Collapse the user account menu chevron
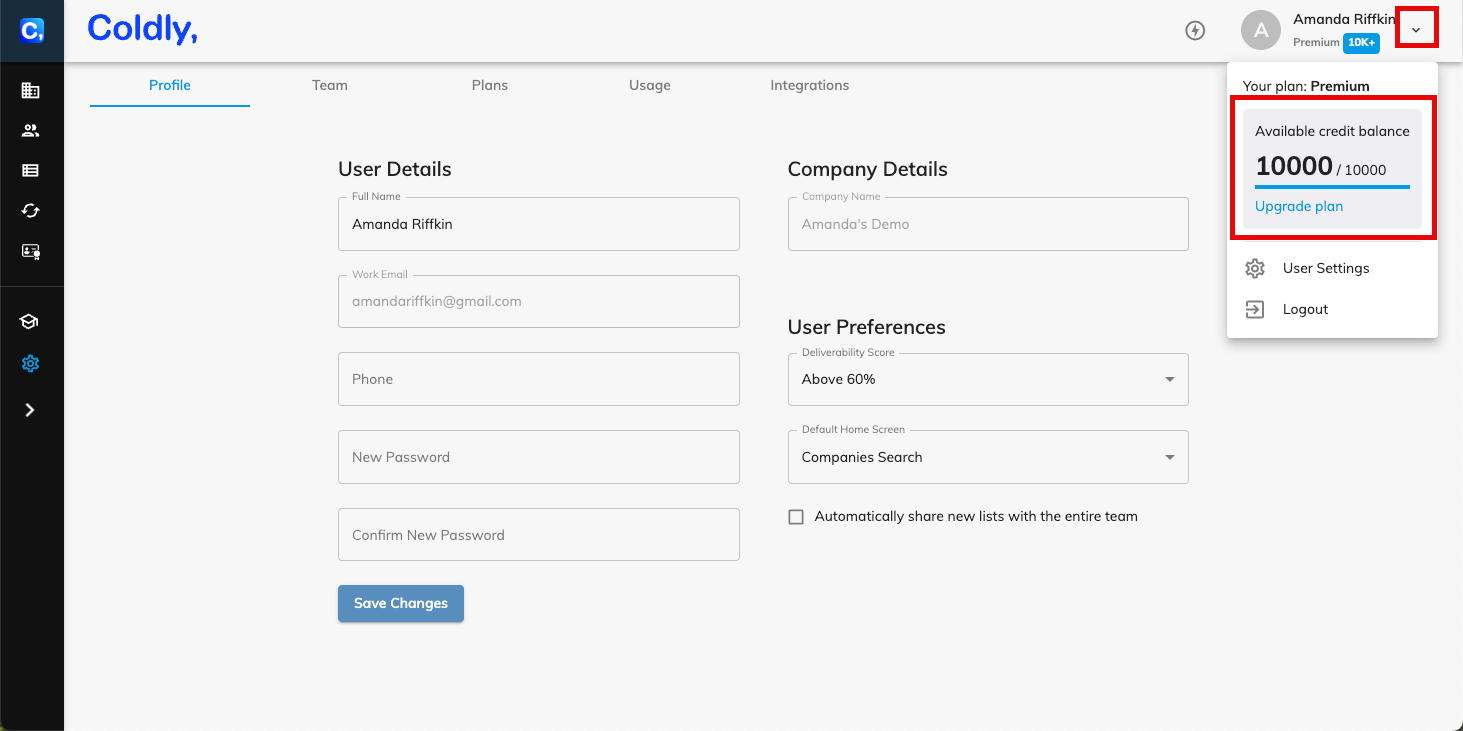 [x=1416, y=30]
